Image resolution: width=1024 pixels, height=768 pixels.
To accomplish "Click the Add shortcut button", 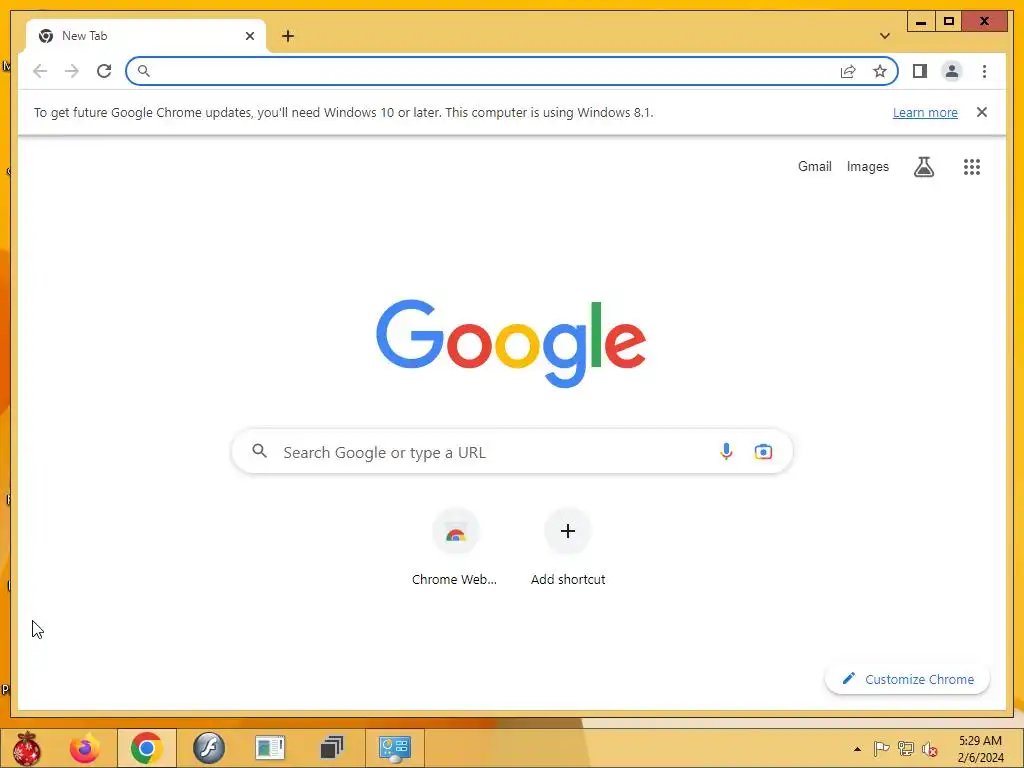I will click(568, 547).
